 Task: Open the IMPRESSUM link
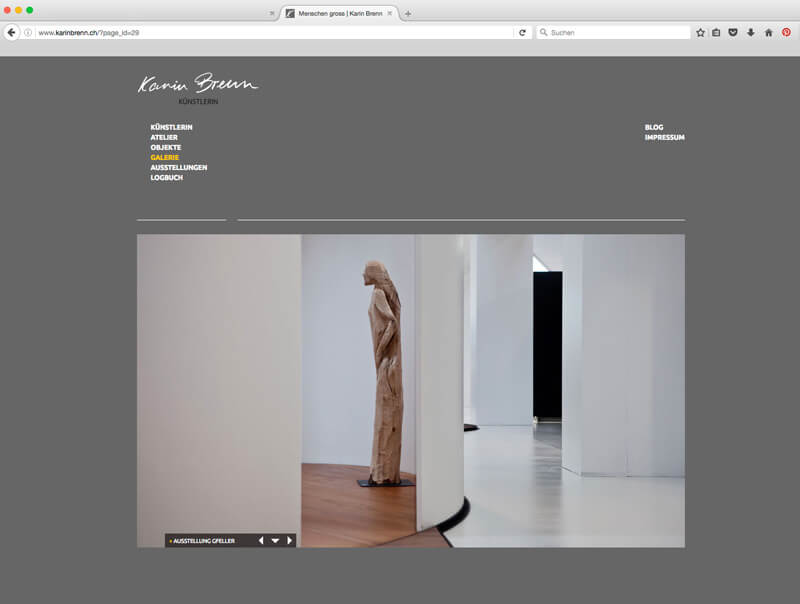664,137
